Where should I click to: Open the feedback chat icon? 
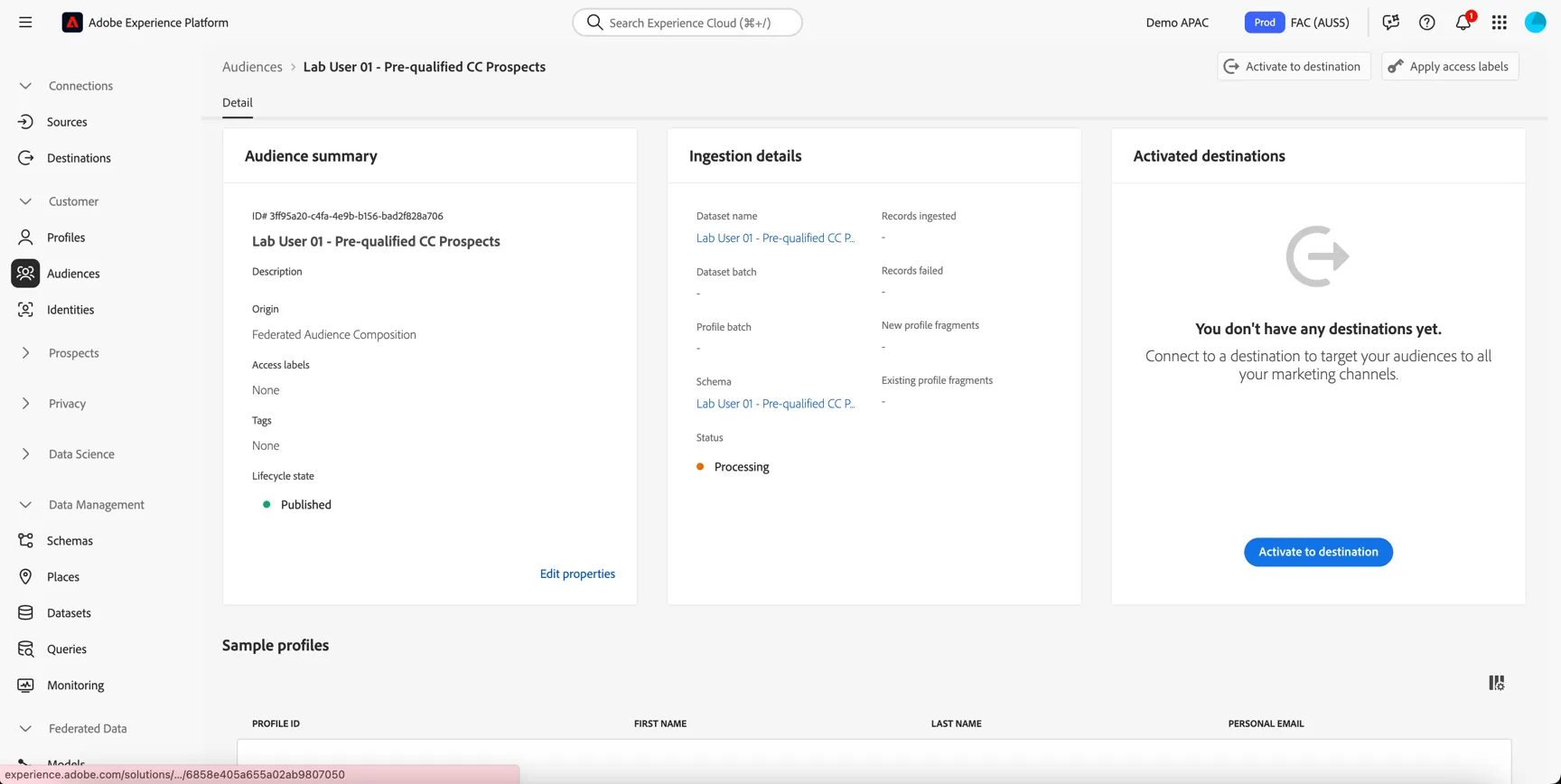(x=1390, y=23)
